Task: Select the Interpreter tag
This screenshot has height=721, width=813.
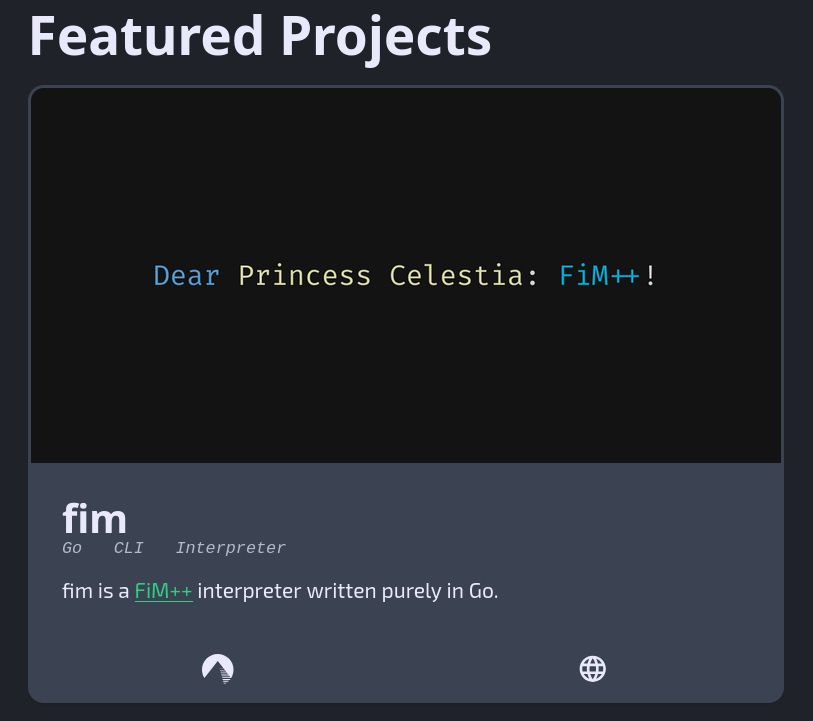Action: point(230,548)
